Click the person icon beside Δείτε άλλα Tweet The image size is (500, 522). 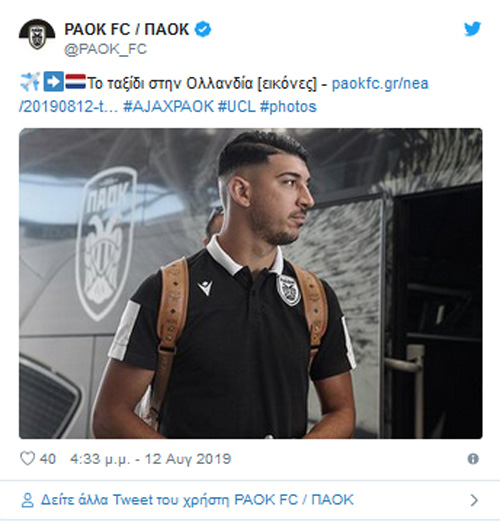click(x=27, y=500)
